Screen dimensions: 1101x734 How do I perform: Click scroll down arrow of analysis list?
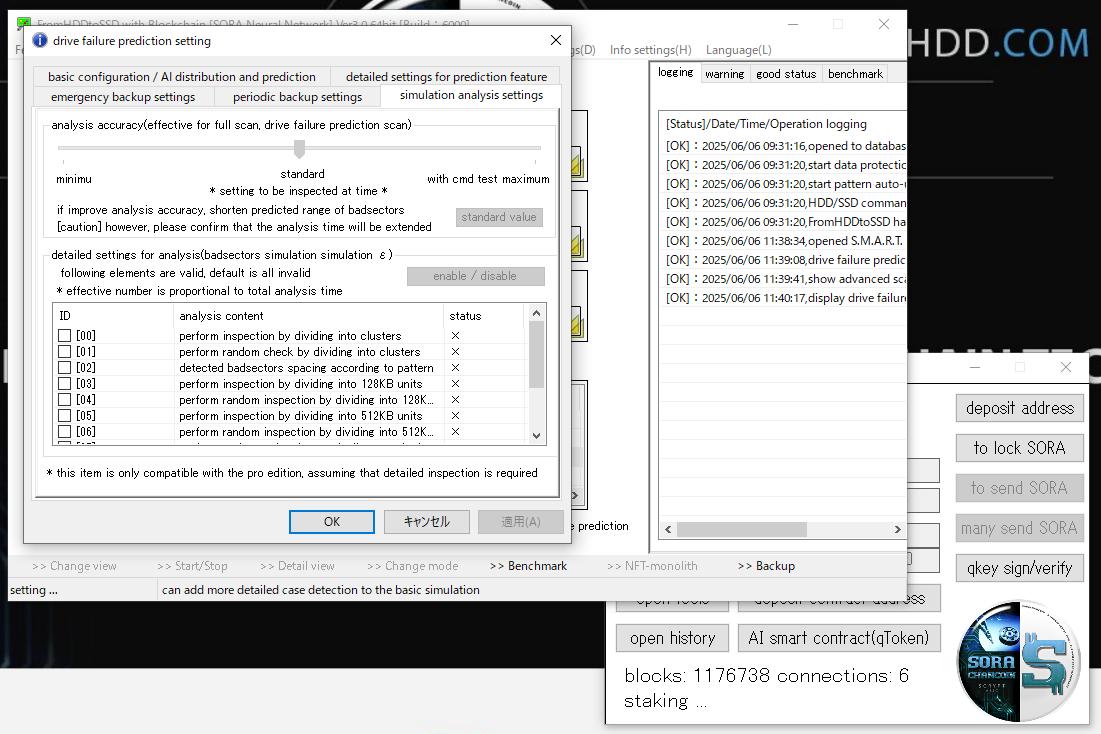coord(536,435)
